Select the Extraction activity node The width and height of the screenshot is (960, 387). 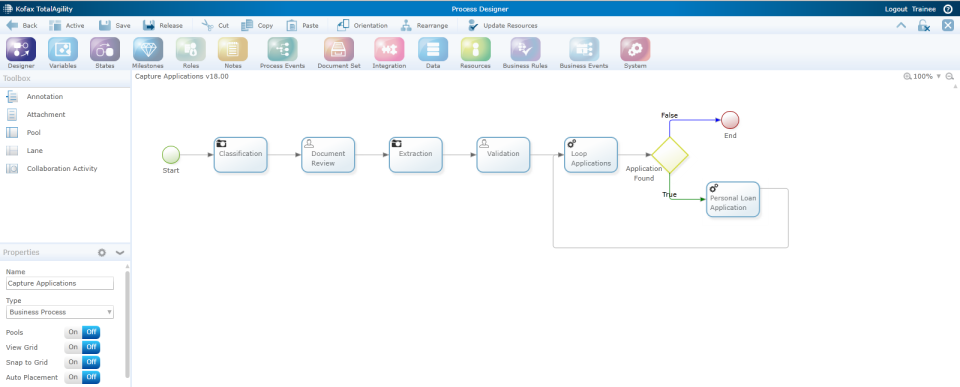click(416, 154)
